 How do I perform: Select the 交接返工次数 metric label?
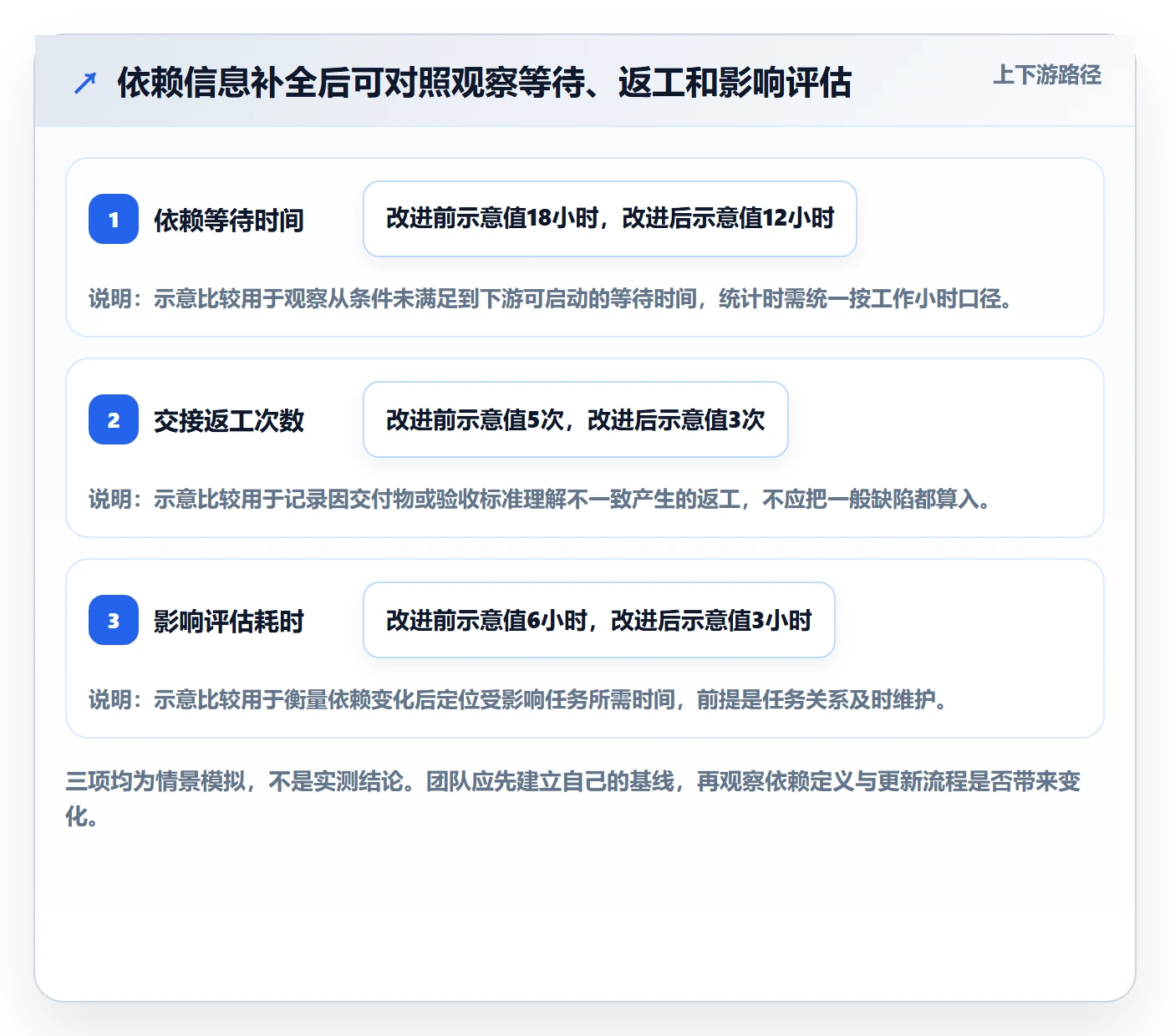click(x=229, y=420)
